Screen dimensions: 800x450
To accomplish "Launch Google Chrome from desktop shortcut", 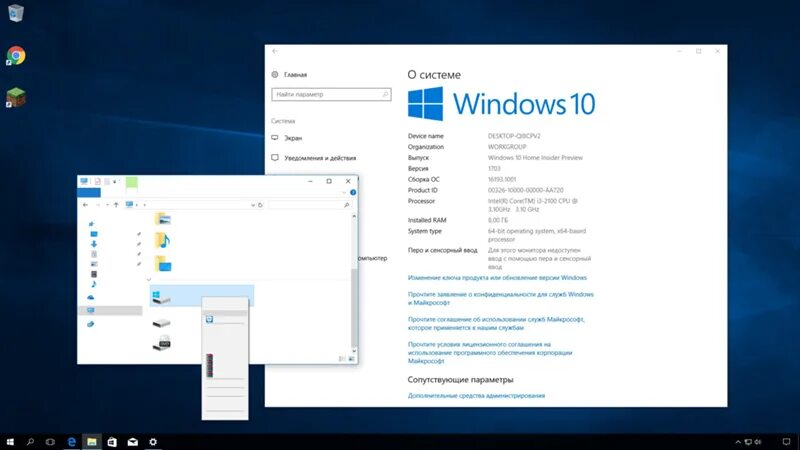I will click(x=16, y=56).
